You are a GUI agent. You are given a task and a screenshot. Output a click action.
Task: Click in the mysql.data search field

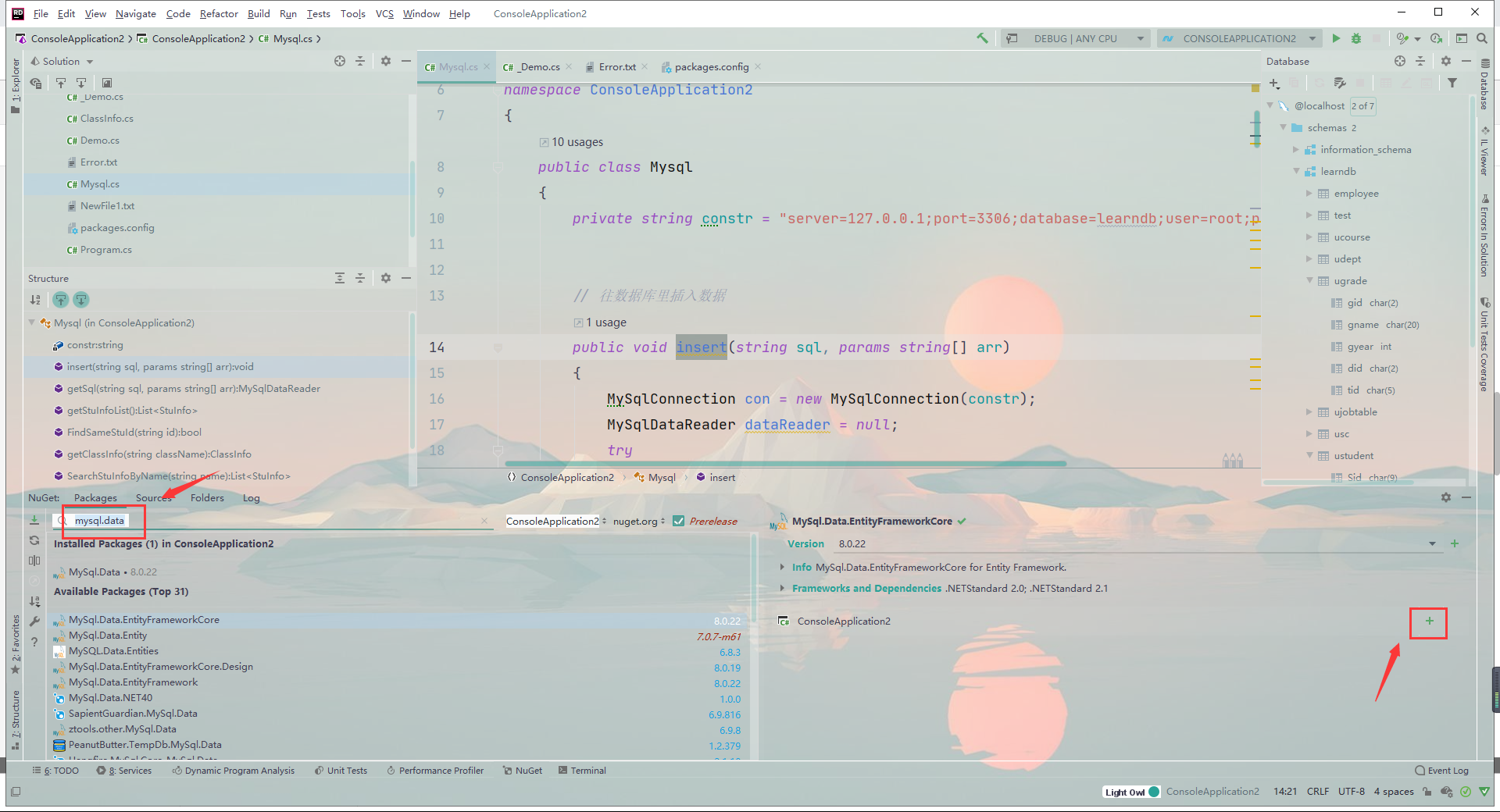(x=99, y=520)
